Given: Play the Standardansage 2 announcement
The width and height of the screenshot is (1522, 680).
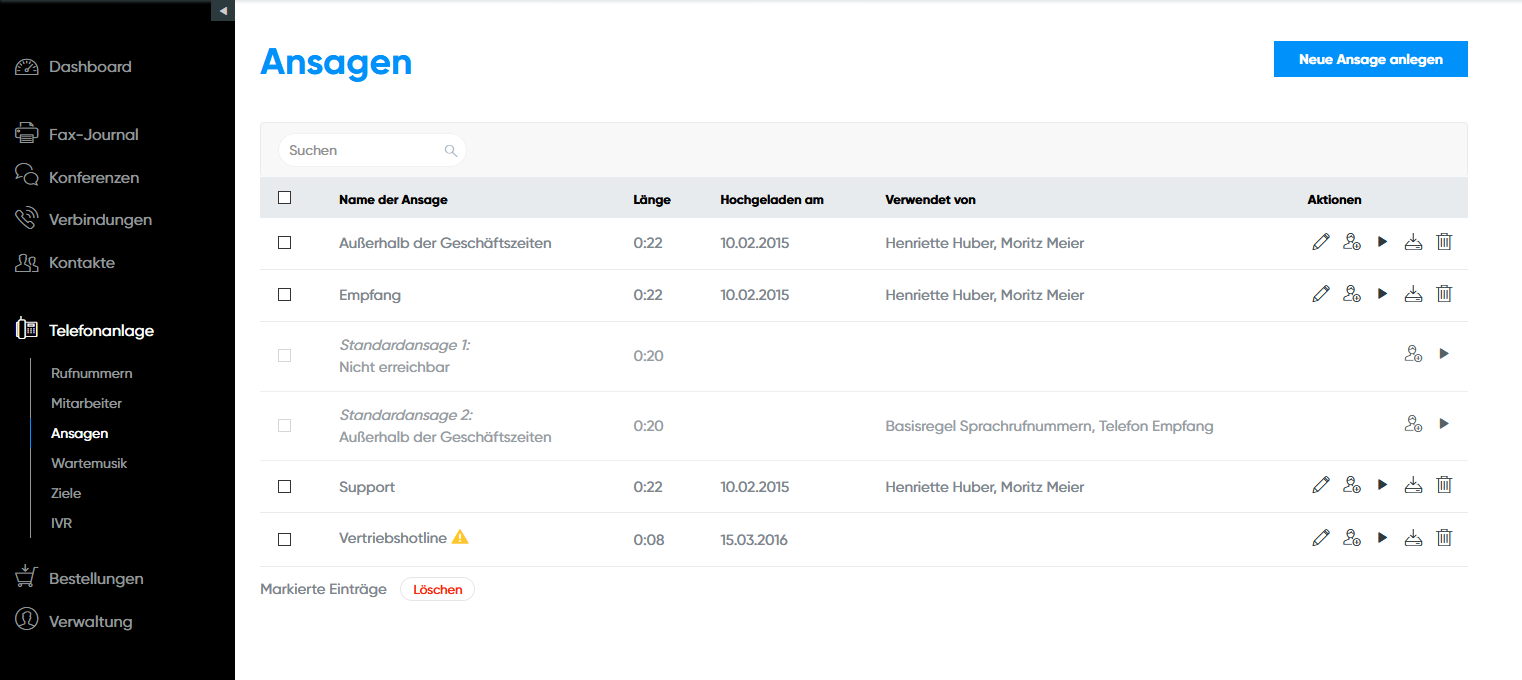Looking at the screenshot, I should (x=1444, y=424).
